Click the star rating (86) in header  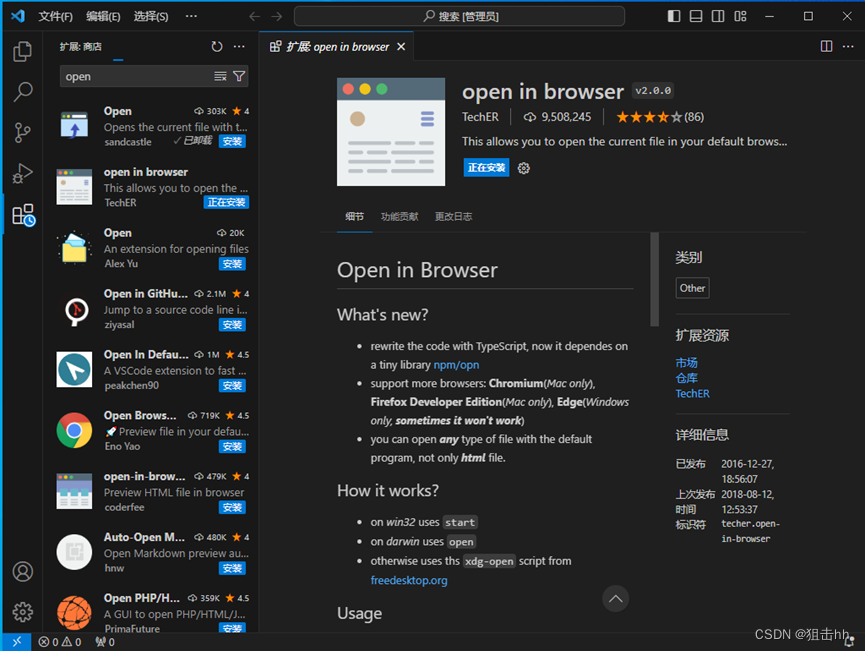pos(660,117)
